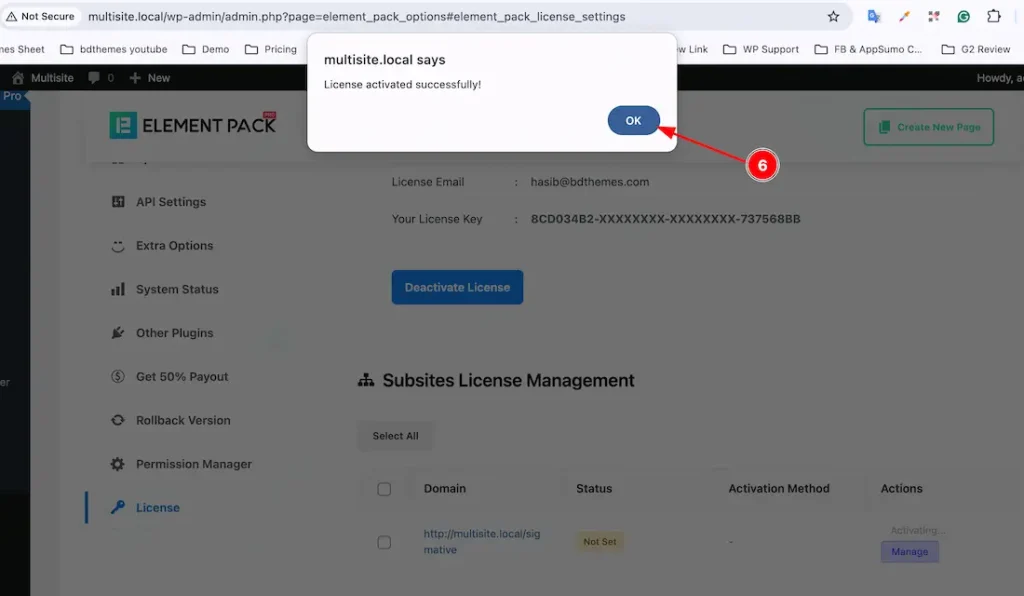
Task: Open bdthemes youtube bookmark folder
Action: pyautogui.click(x=114, y=49)
